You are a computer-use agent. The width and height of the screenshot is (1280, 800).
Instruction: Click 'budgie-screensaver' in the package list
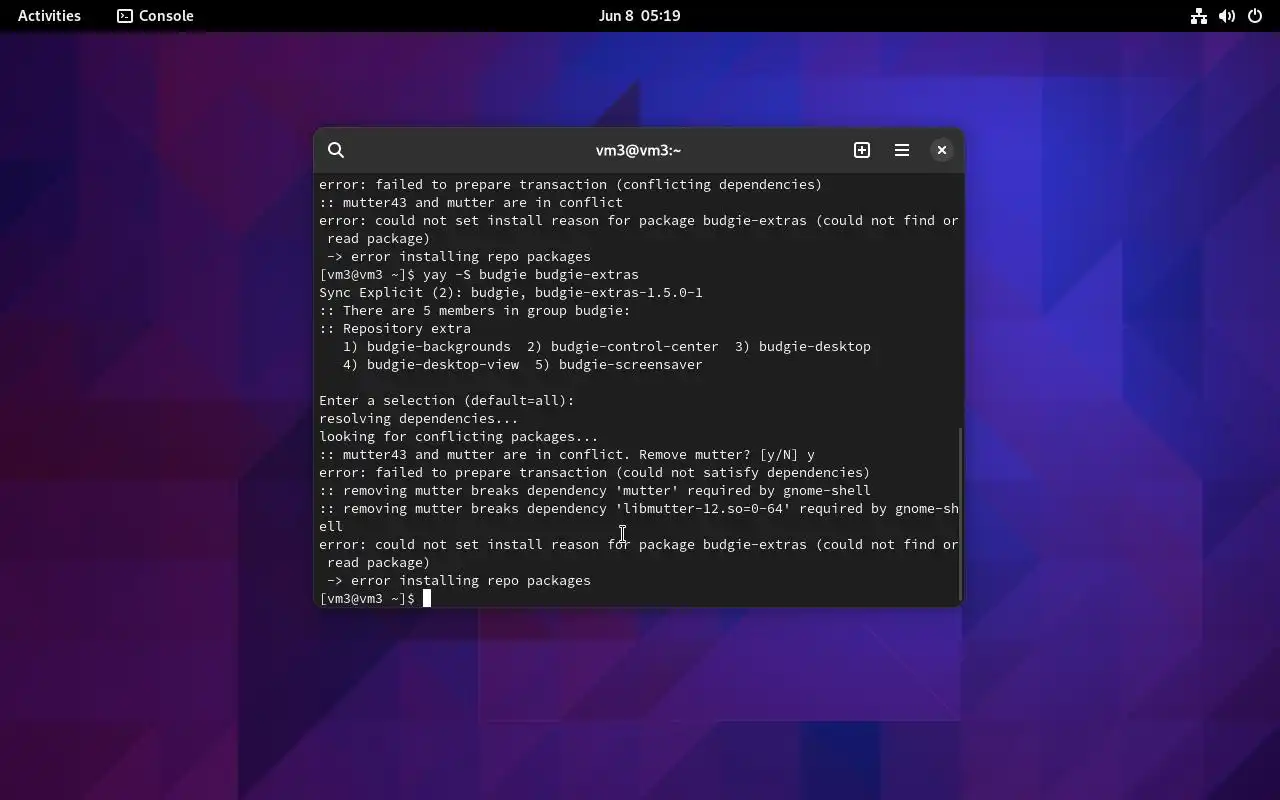tap(631, 364)
